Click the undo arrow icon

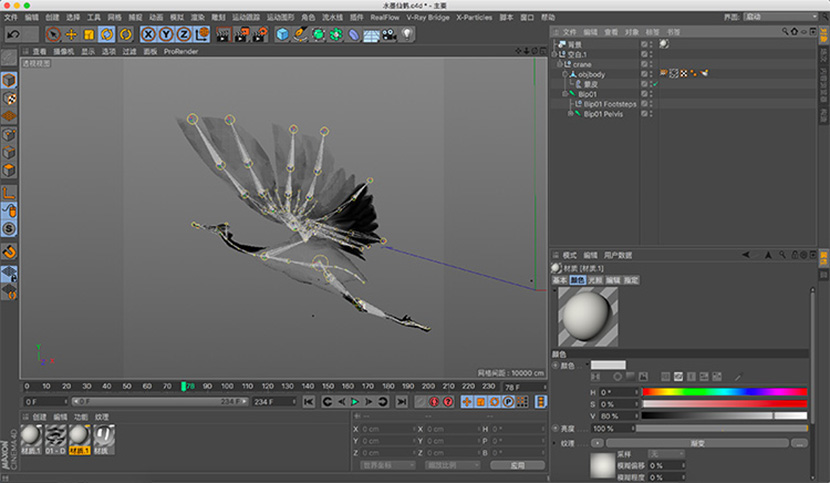13,34
